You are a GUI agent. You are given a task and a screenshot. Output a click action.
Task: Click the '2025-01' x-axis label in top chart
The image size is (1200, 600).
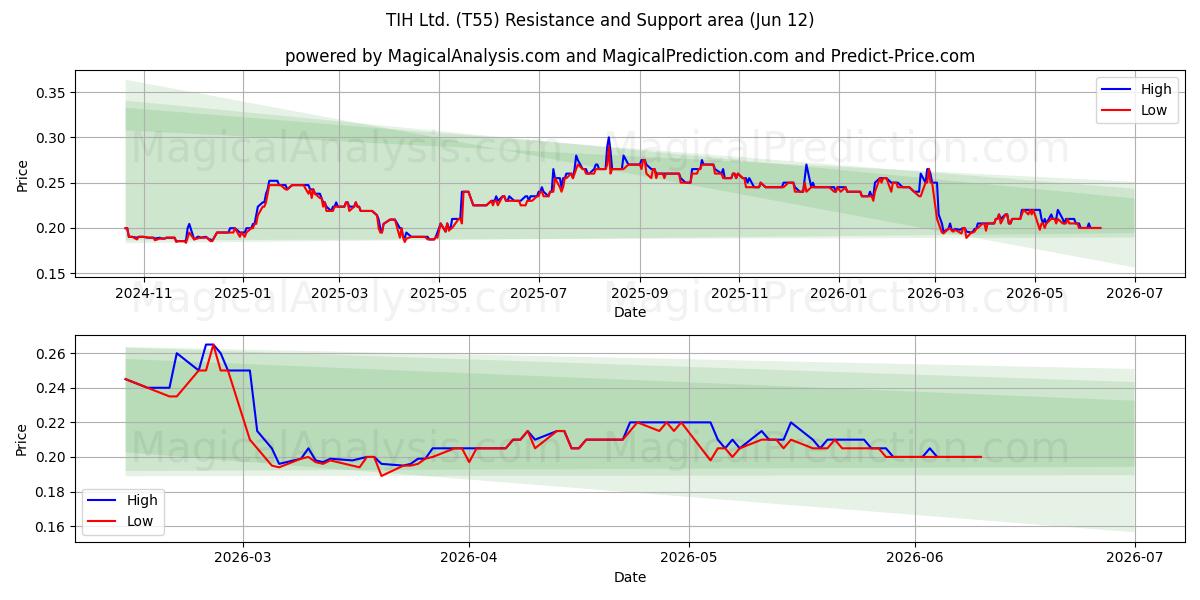click(x=243, y=293)
